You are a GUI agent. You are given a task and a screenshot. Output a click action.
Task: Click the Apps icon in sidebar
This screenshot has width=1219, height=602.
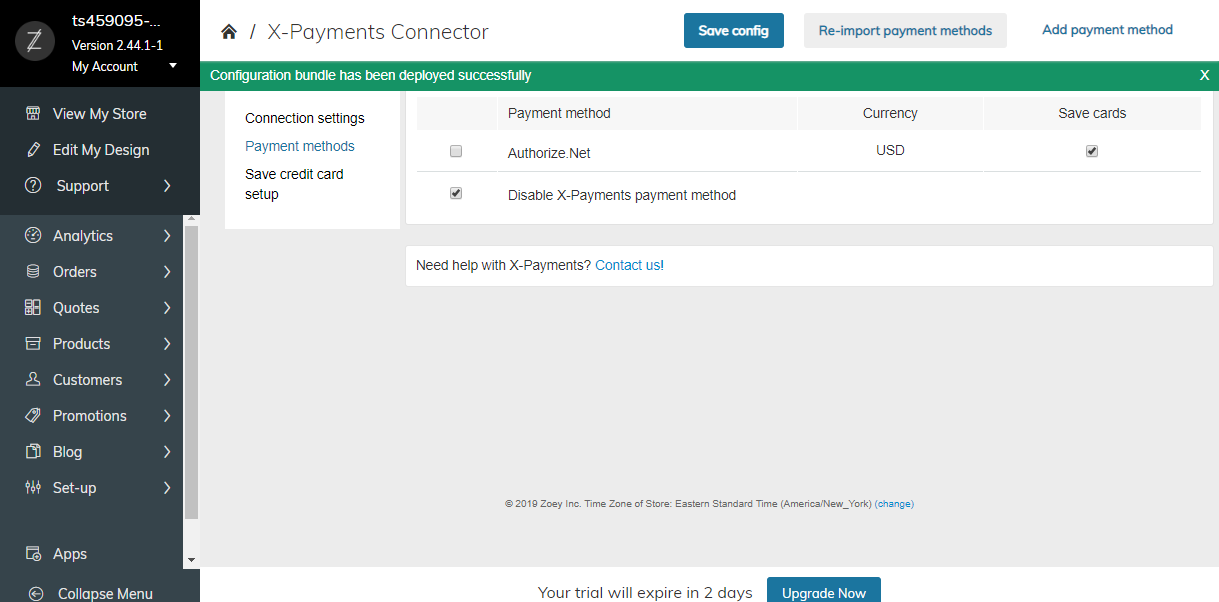pos(33,554)
